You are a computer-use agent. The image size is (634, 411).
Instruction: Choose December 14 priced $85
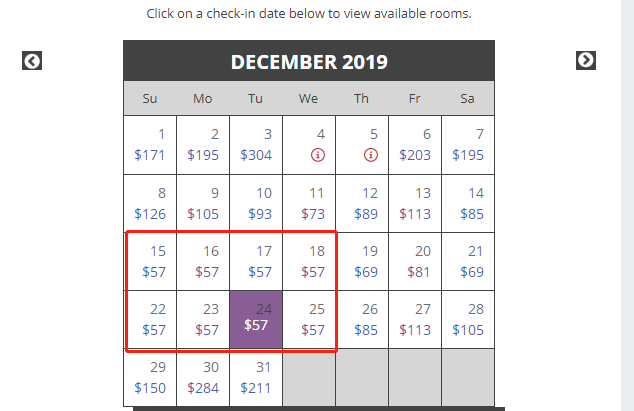[x=468, y=203]
